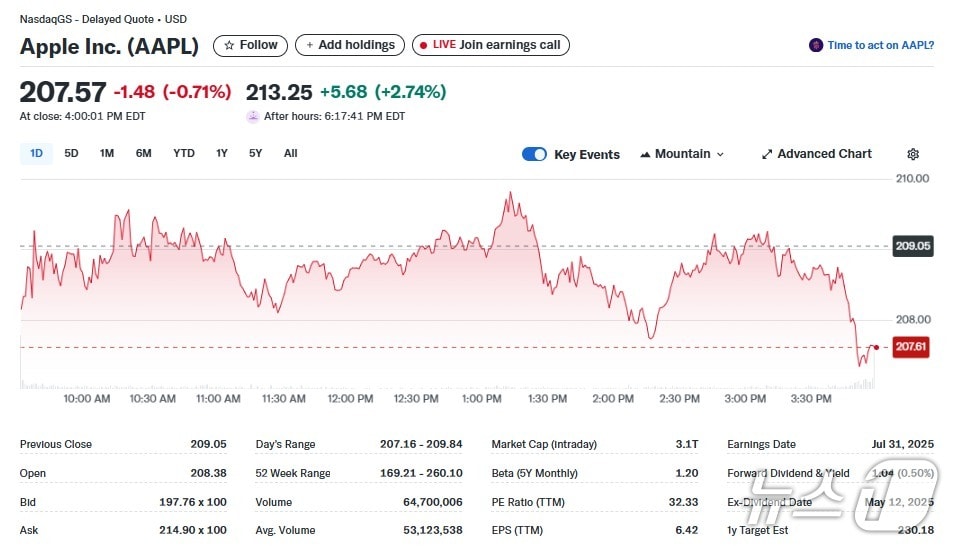Viewport: 953px width, 546px height.
Task: Click the plus icon in Add holdings
Action: click(x=310, y=45)
